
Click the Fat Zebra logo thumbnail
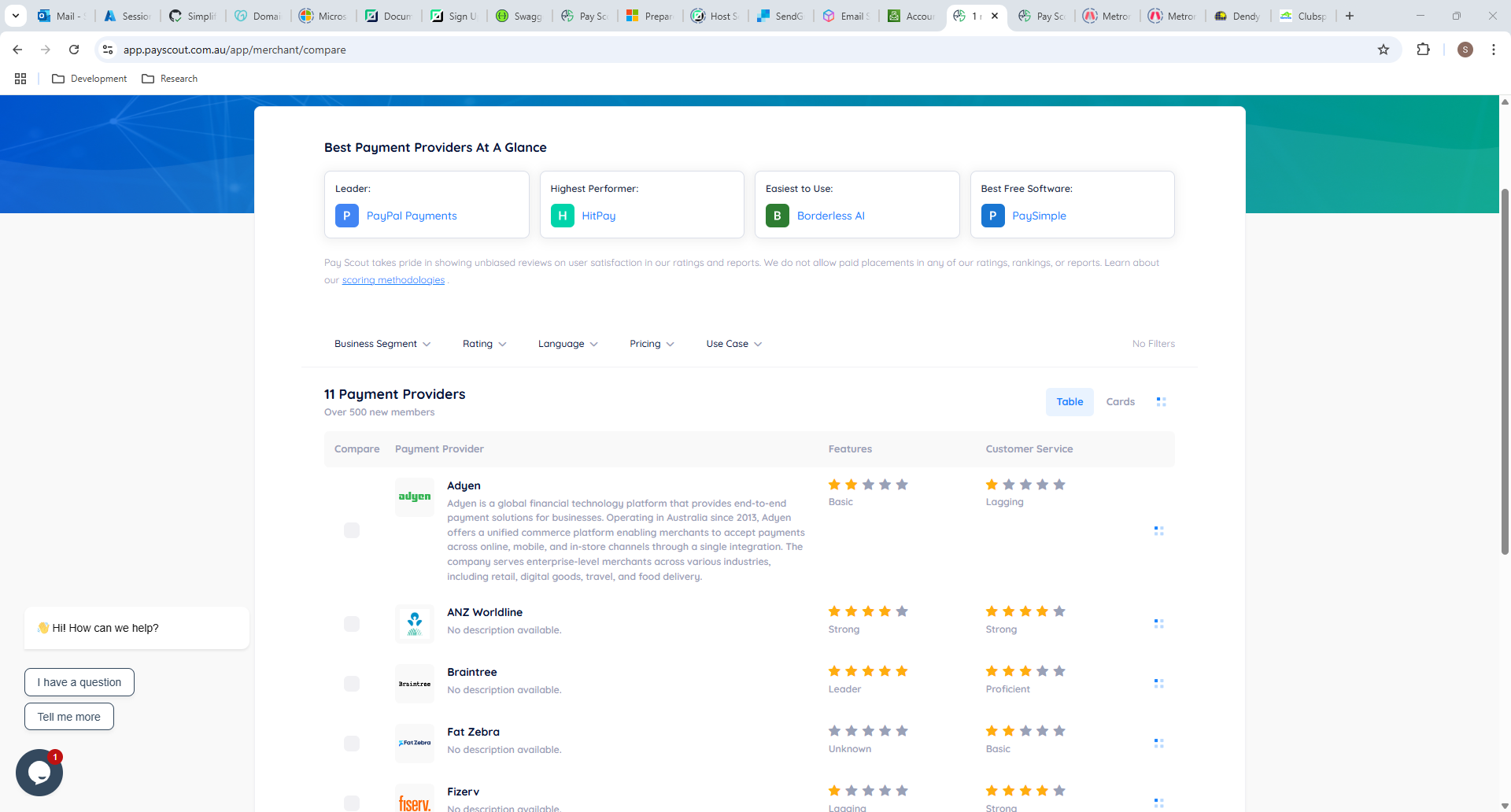[x=415, y=744]
